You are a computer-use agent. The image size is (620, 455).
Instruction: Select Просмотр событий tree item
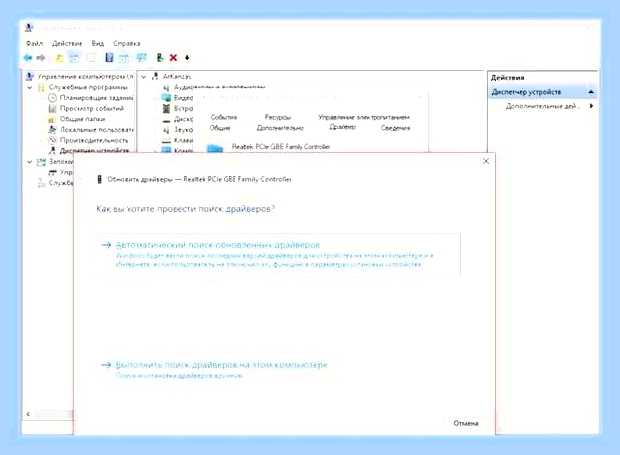coord(92,108)
